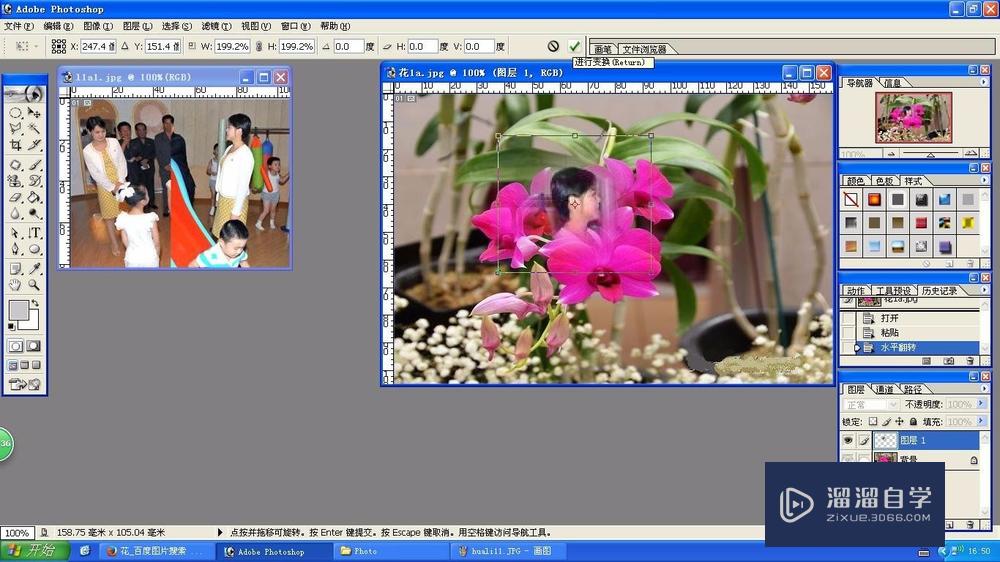Select the Pen tool

(x=16, y=249)
